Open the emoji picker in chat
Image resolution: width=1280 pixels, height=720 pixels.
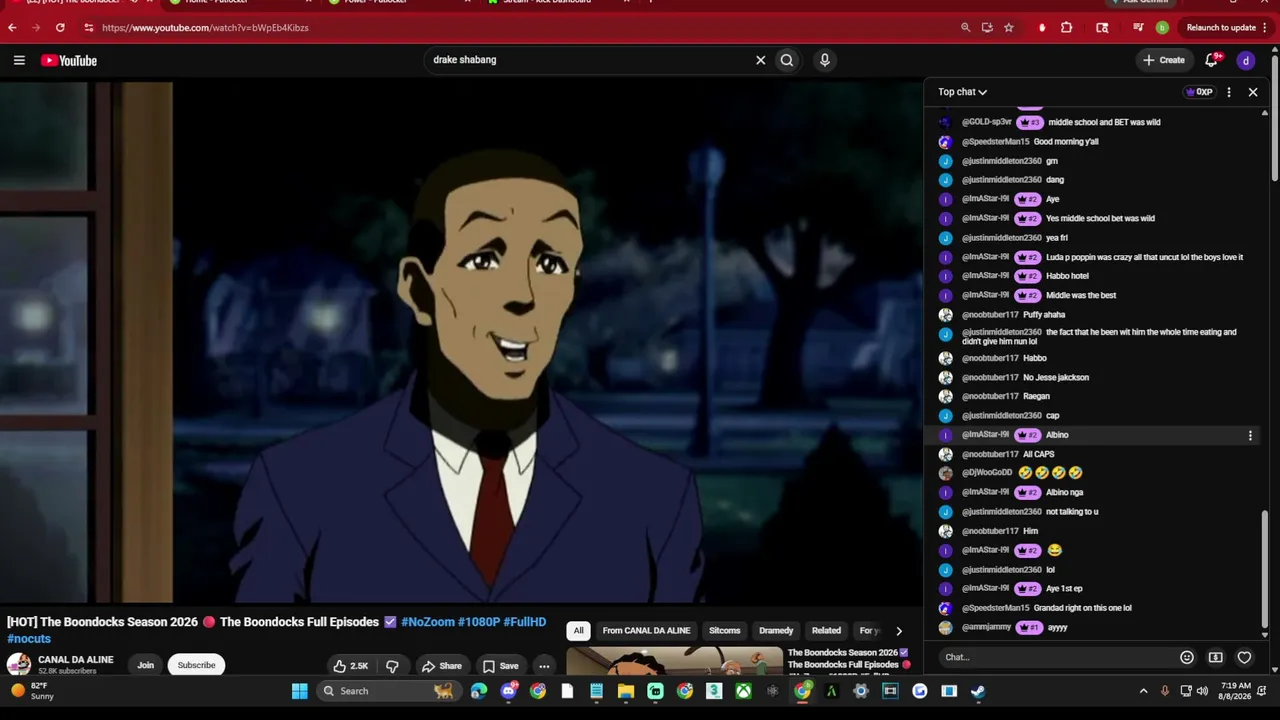click(1187, 657)
